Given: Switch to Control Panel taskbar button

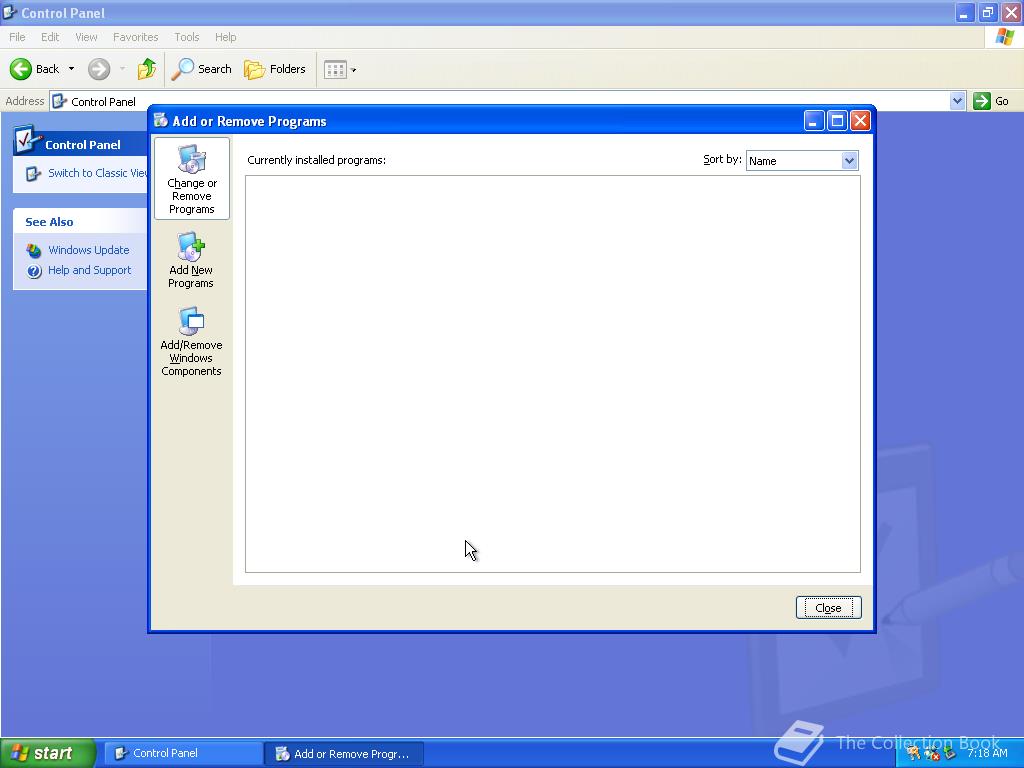Looking at the screenshot, I should (184, 753).
